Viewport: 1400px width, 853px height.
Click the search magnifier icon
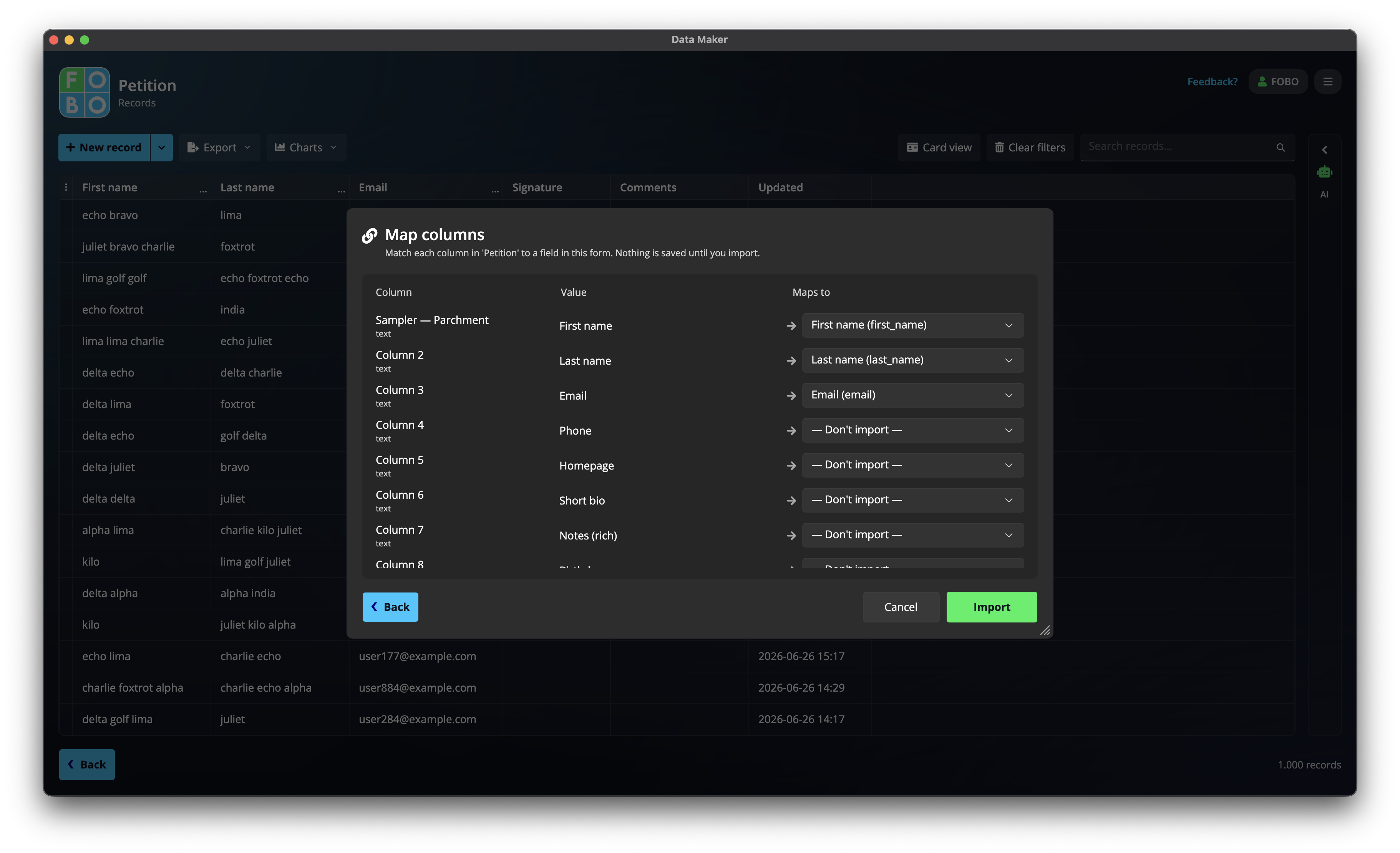click(1280, 147)
